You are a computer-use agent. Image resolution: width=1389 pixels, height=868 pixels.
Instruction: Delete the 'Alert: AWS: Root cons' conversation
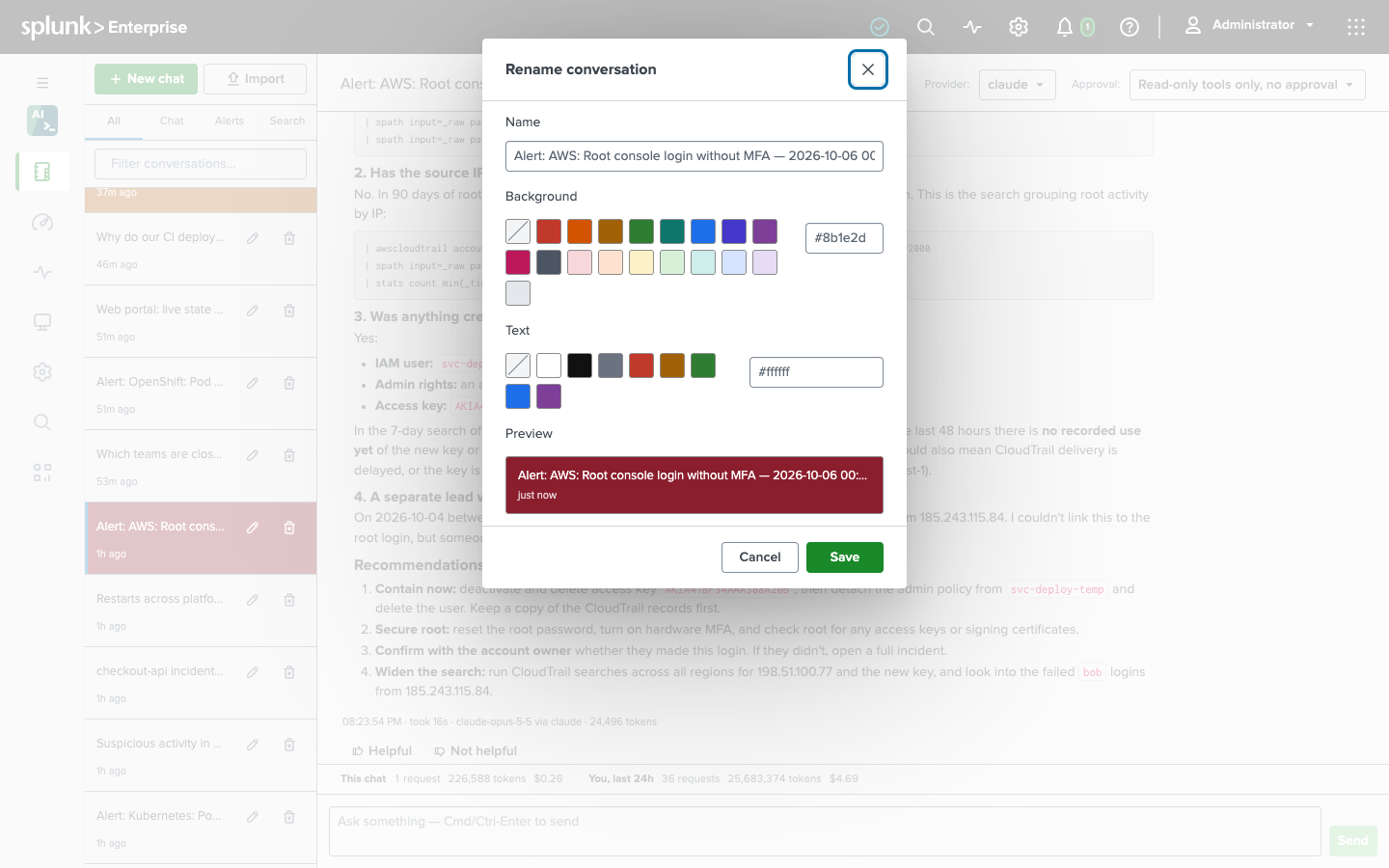point(289,528)
